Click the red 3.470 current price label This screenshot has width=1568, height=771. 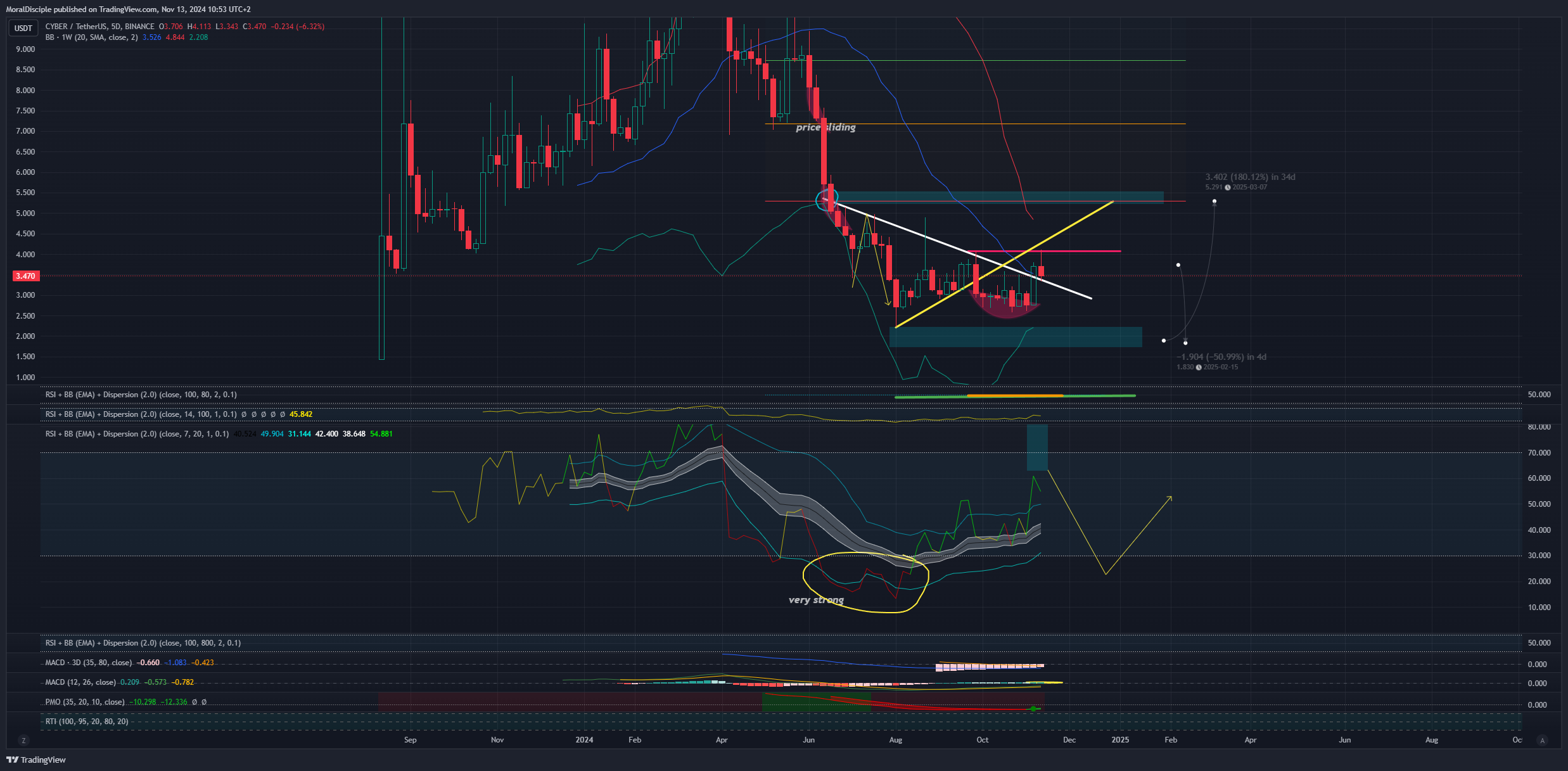25,276
